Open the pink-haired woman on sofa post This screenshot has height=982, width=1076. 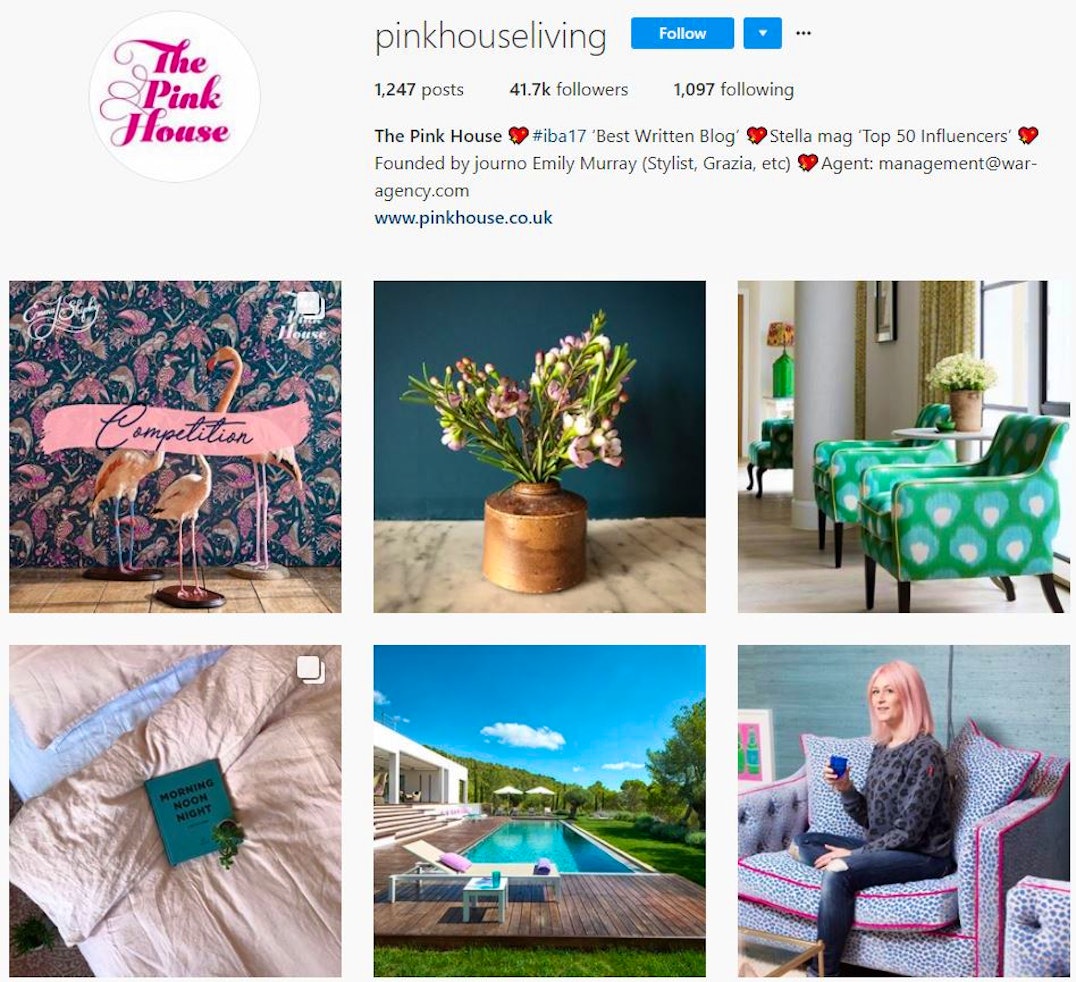coord(904,810)
